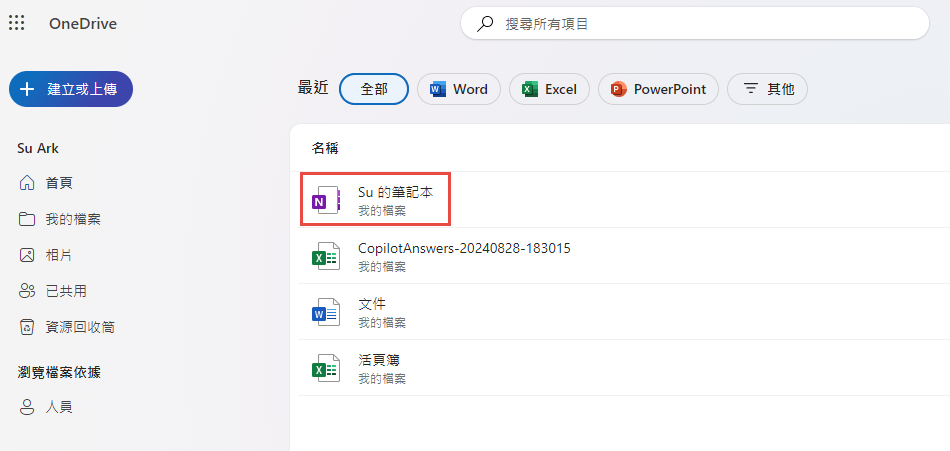Click the OneDrive title link
The width and height of the screenshot is (950, 451).
pyautogui.click(x=83, y=24)
